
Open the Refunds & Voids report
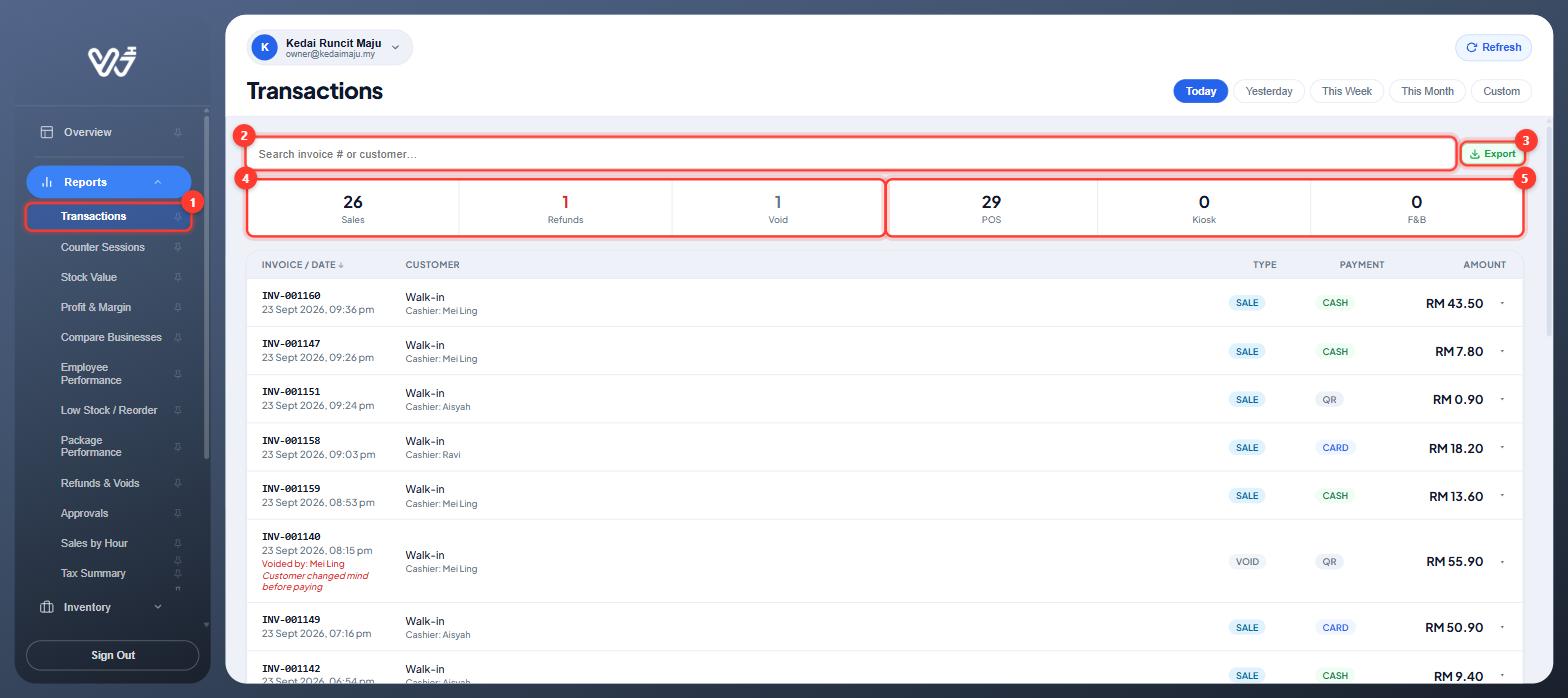click(100, 483)
